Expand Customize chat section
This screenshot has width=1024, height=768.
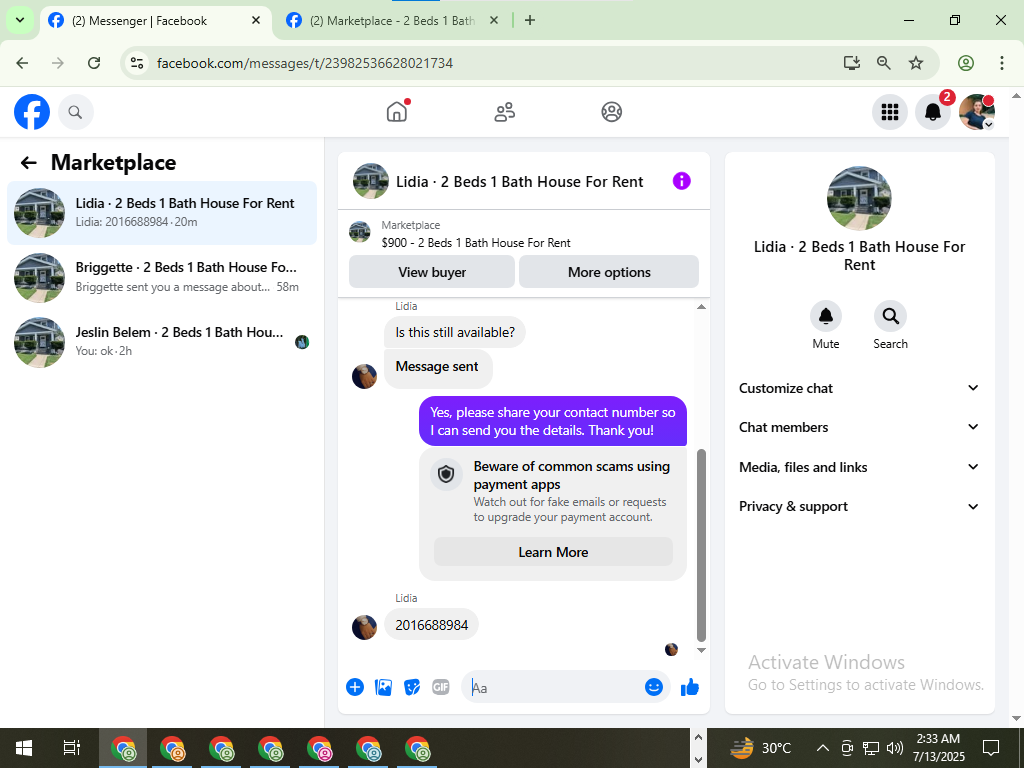pyautogui.click(x=859, y=389)
